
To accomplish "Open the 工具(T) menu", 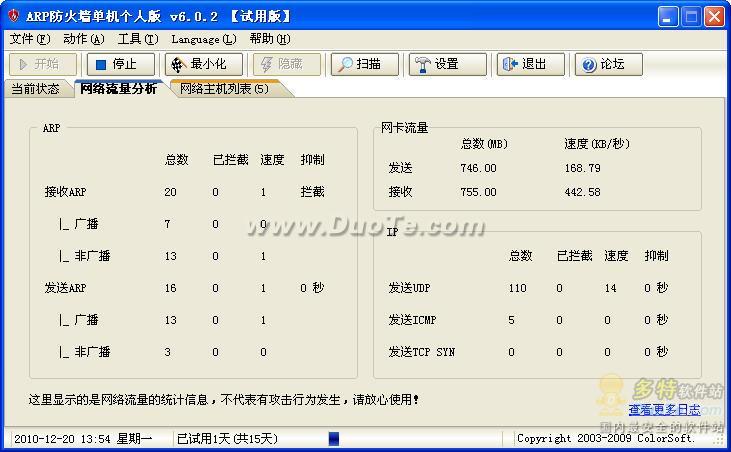I will pyautogui.click(x=138, y=39).
